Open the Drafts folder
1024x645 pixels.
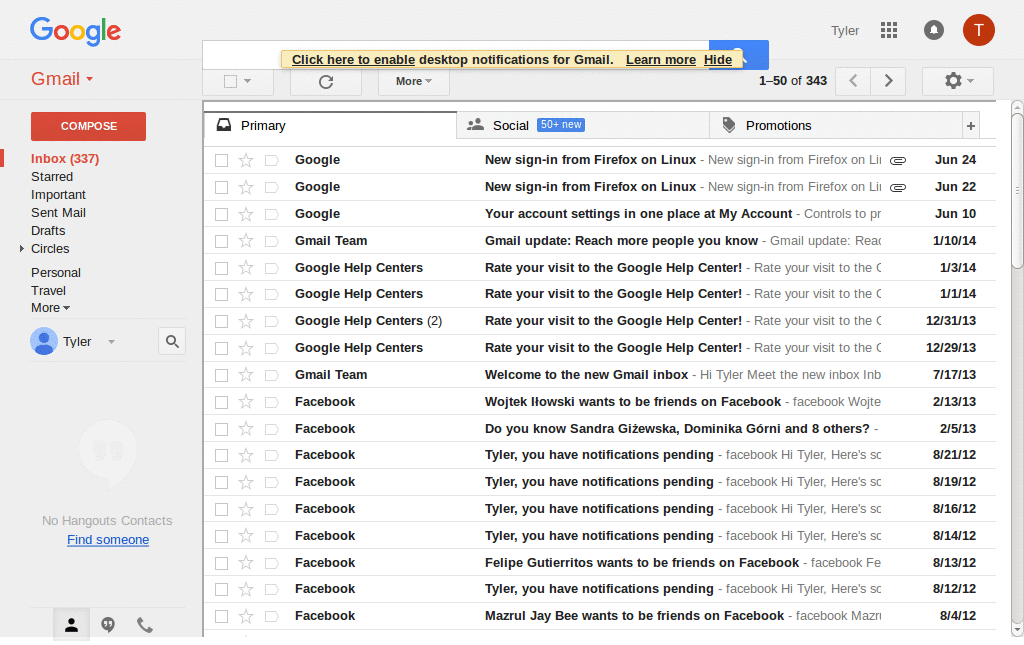point(48,231)
